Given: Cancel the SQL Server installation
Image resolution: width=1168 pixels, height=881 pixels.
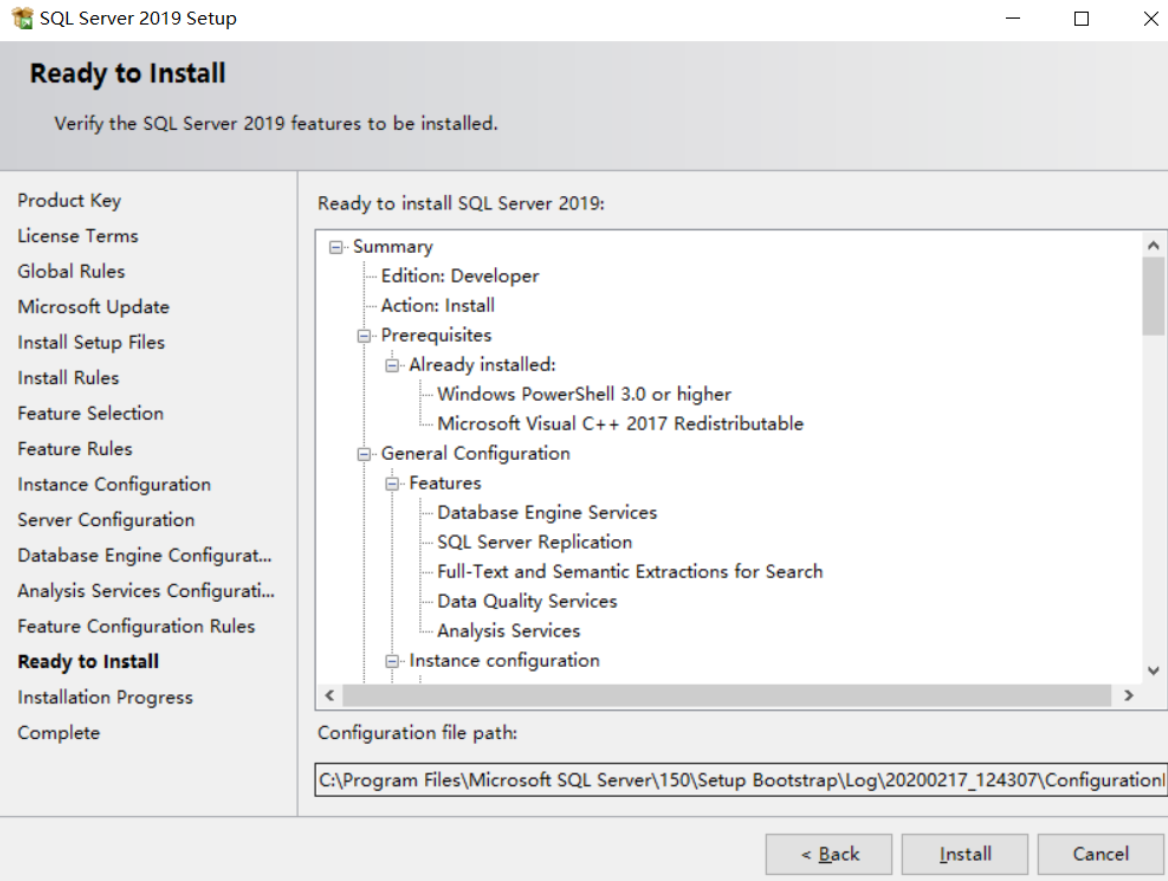Looking at the screenshot, I should [x=1100, y=853].
